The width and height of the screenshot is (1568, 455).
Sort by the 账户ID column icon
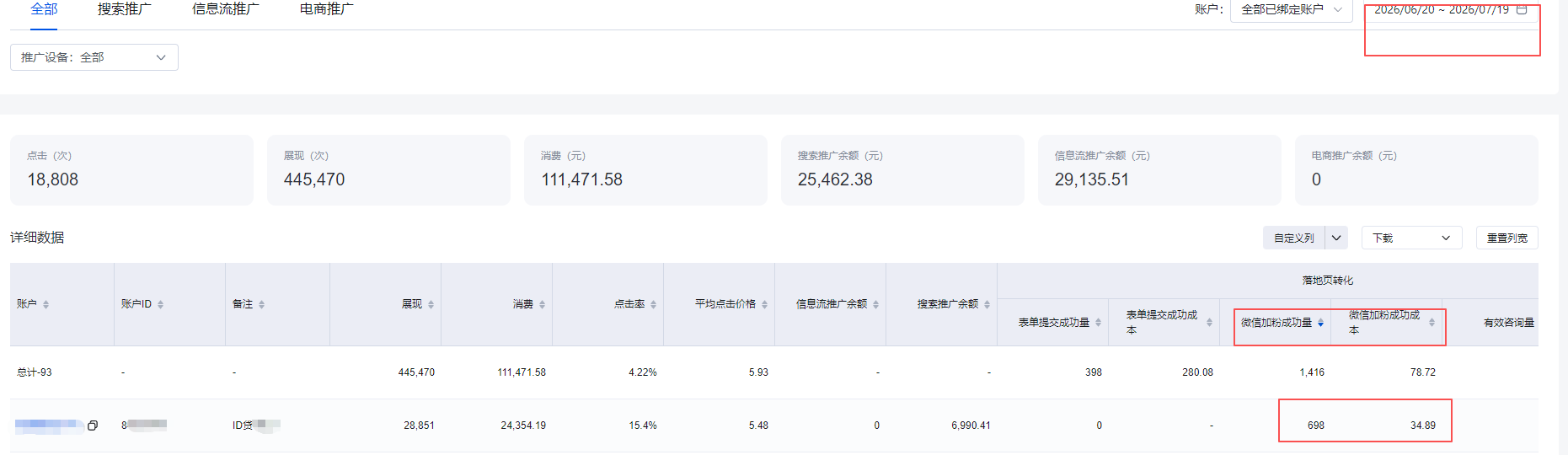160,304
